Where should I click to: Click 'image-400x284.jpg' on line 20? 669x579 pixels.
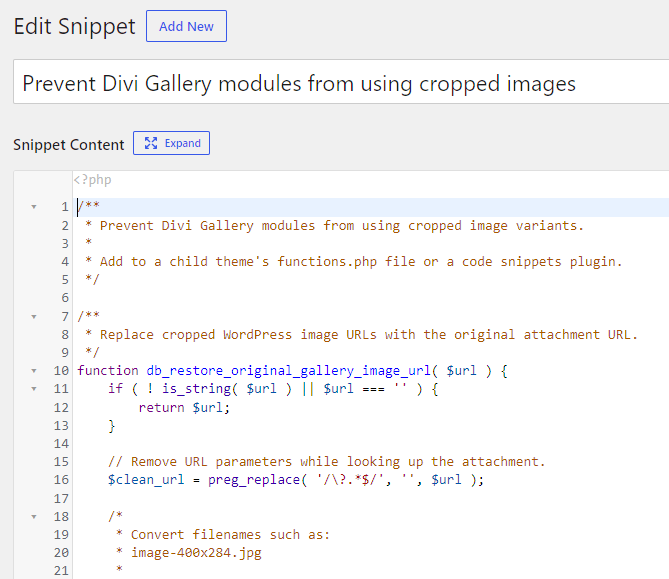tap(196, 553)
